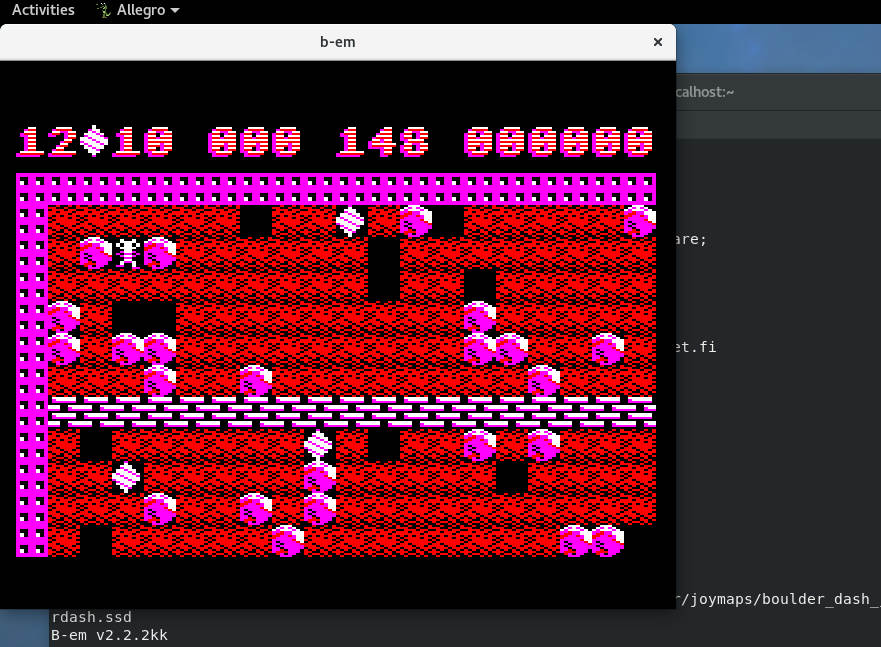
Task: Open the Activities overview
Action: 42,10
